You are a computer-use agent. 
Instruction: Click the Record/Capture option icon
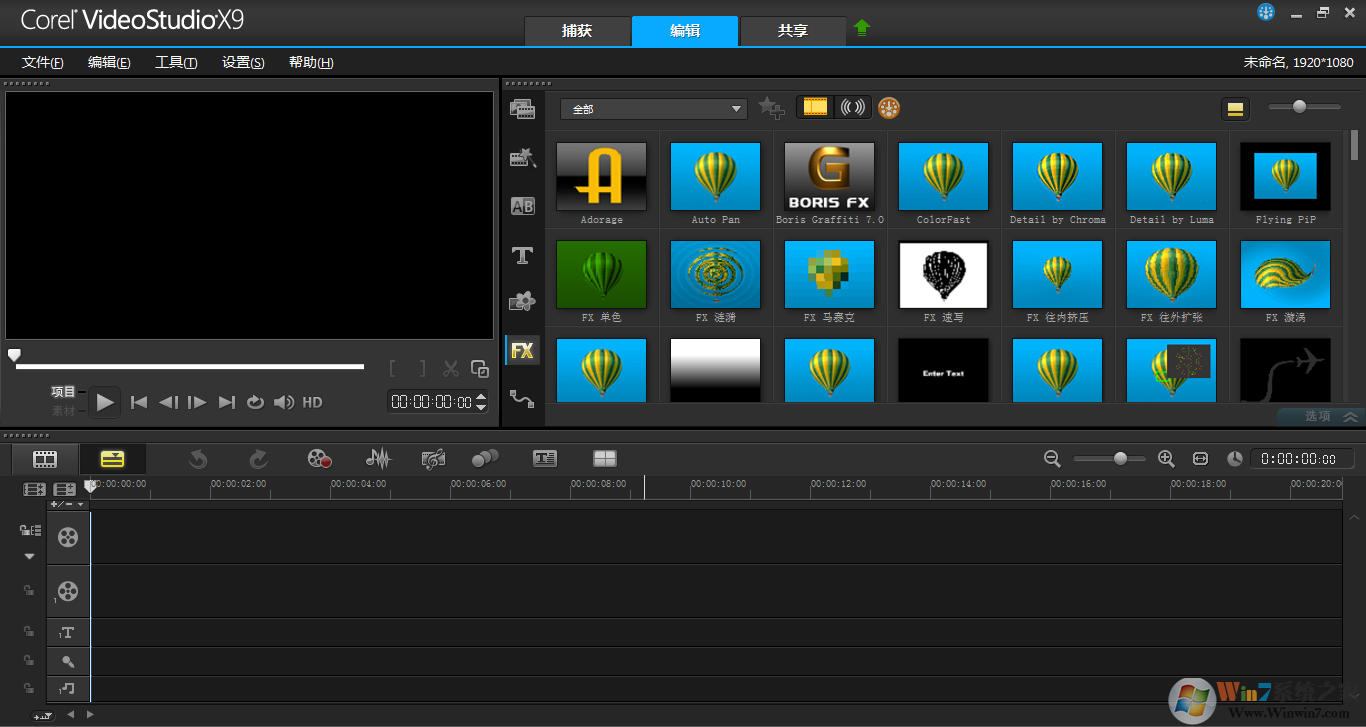(x=319, y=458)
